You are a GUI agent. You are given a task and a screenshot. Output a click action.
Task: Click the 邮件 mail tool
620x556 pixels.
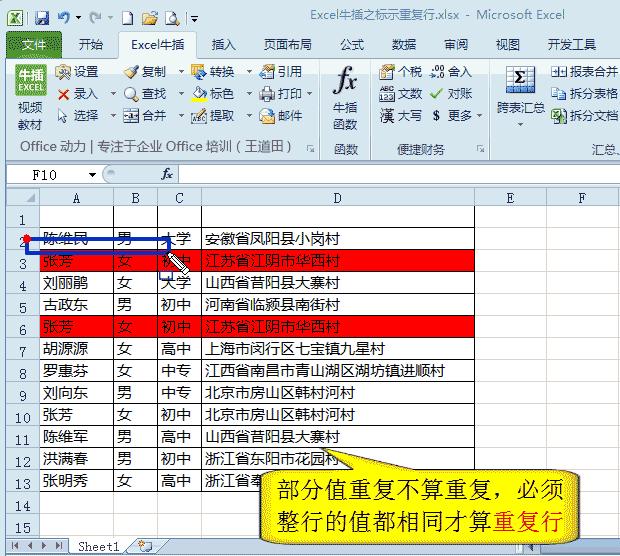tap(281, 116)
